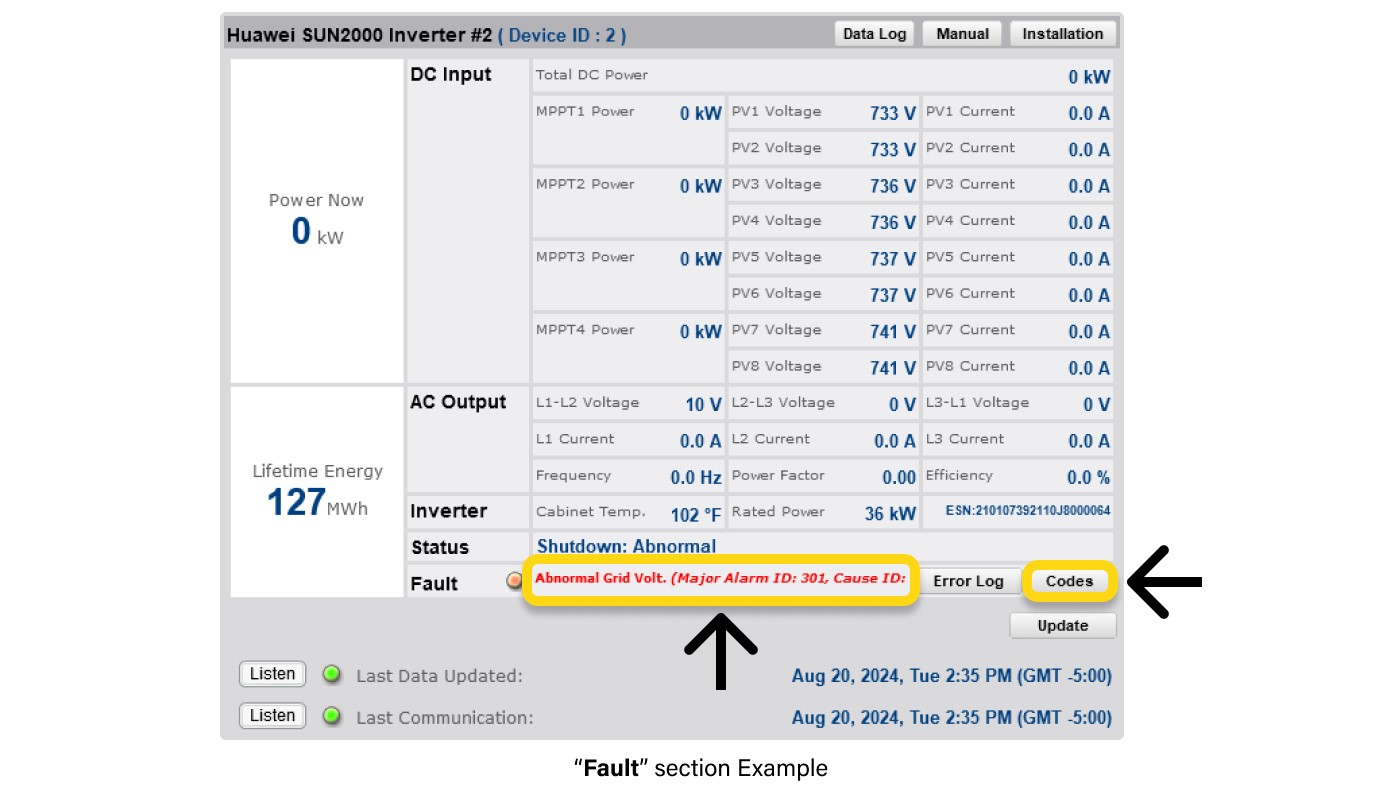Click green indicator beside Last Communication
The width and height of the screenshot is (1400, 794).
333,716
